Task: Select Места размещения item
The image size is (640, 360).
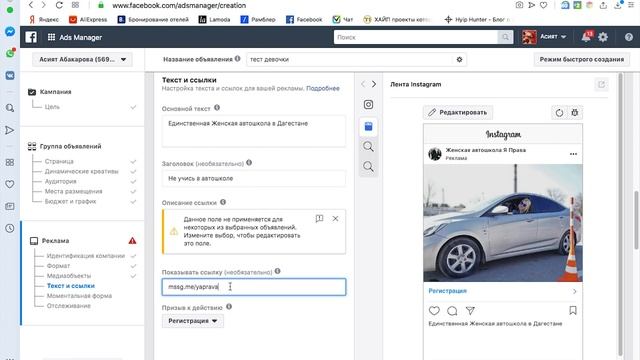Action: [x=73, y=191]
